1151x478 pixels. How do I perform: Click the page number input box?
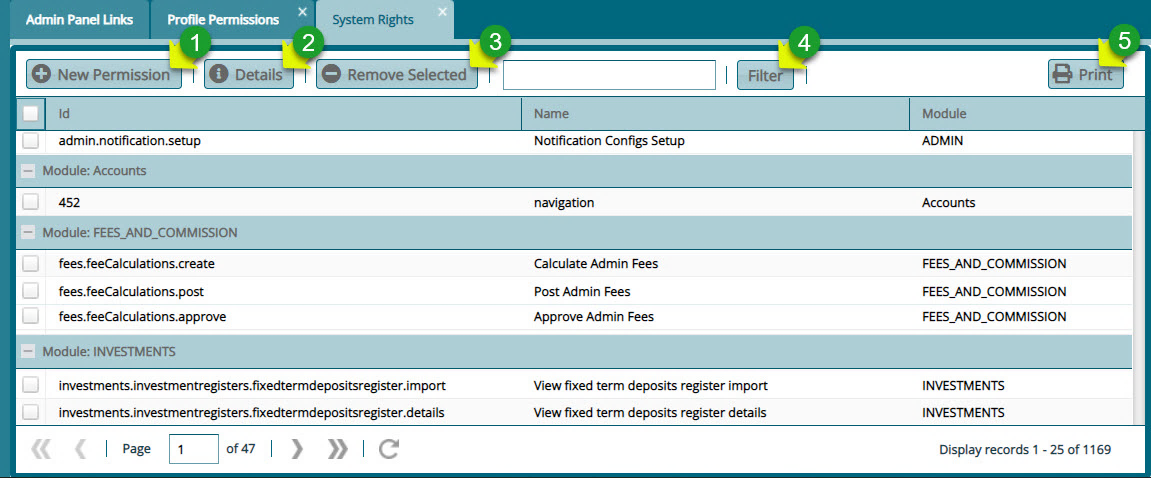(194, 449)
